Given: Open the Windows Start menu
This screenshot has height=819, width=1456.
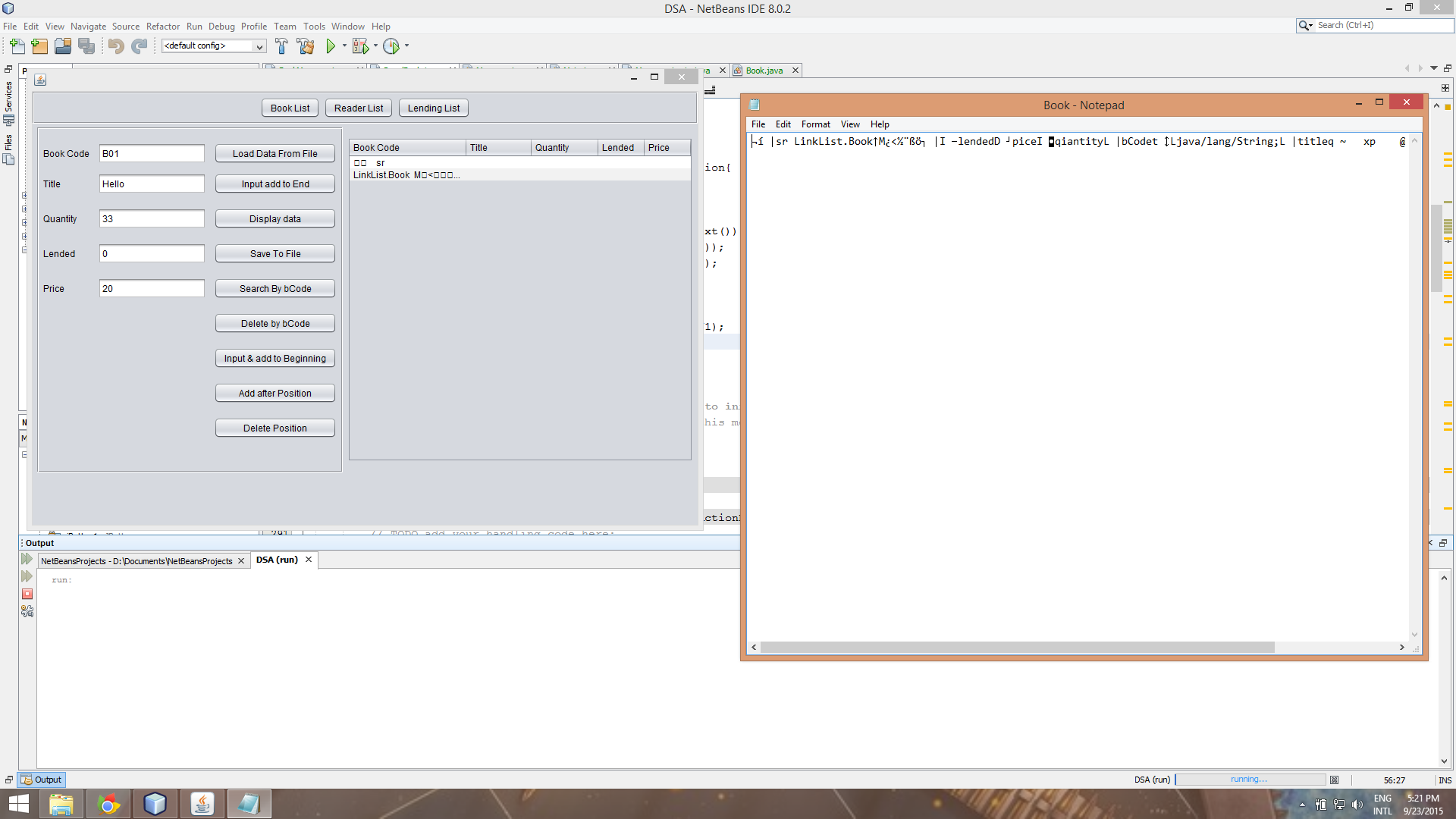Looking at the screenshot, I should [x=18, y=804].
